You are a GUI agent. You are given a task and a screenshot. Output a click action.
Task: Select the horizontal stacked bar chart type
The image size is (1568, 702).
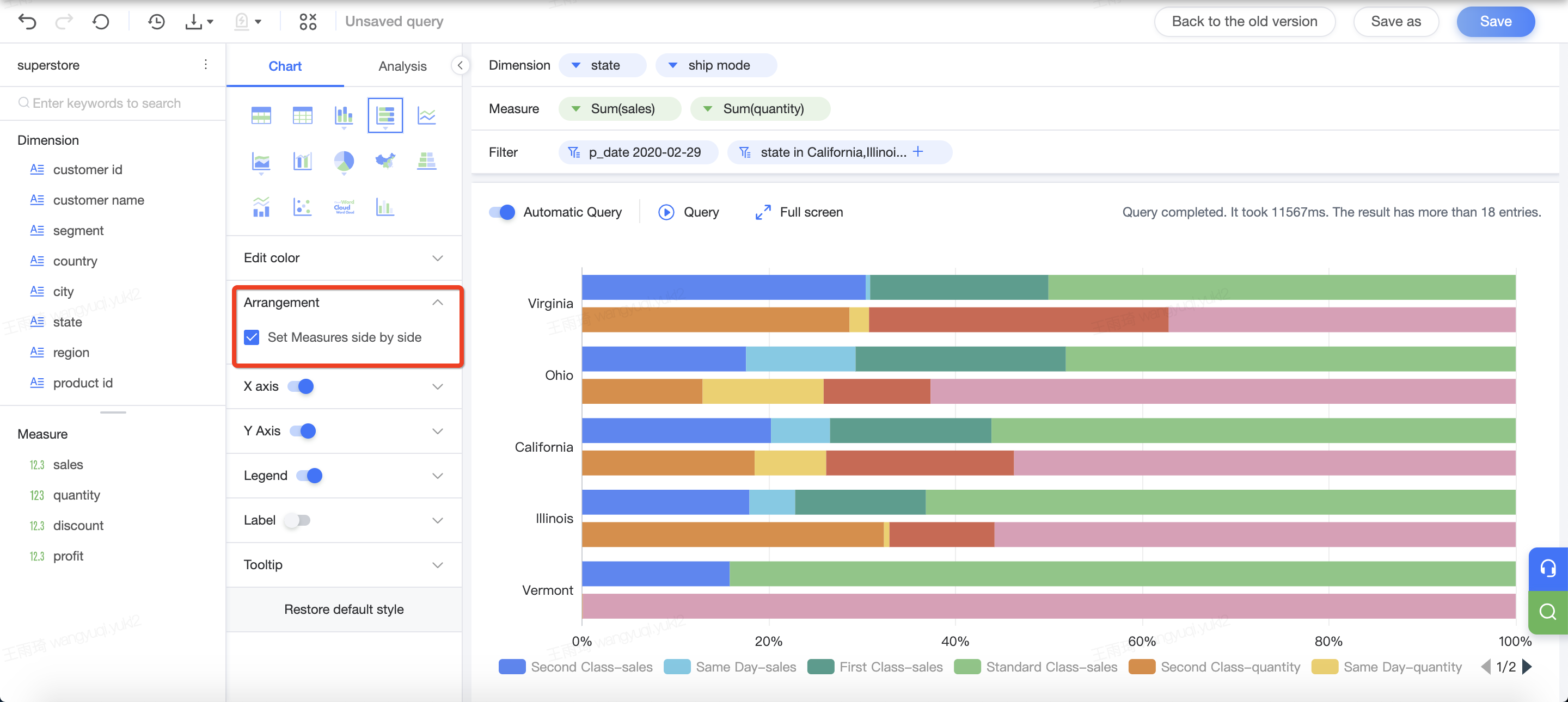385,115
